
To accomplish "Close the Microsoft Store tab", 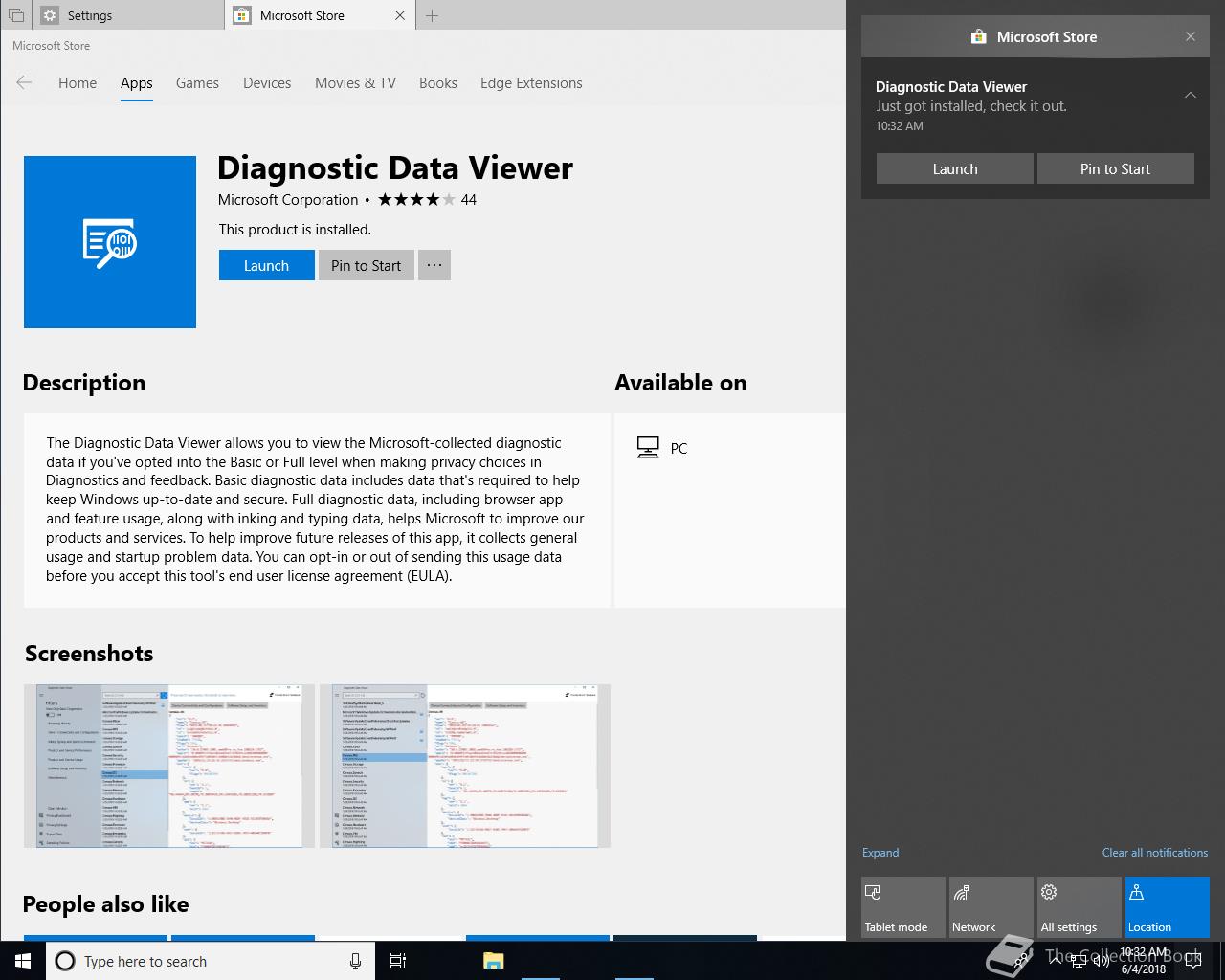I will pyautogui.click(x=400, y=15).
